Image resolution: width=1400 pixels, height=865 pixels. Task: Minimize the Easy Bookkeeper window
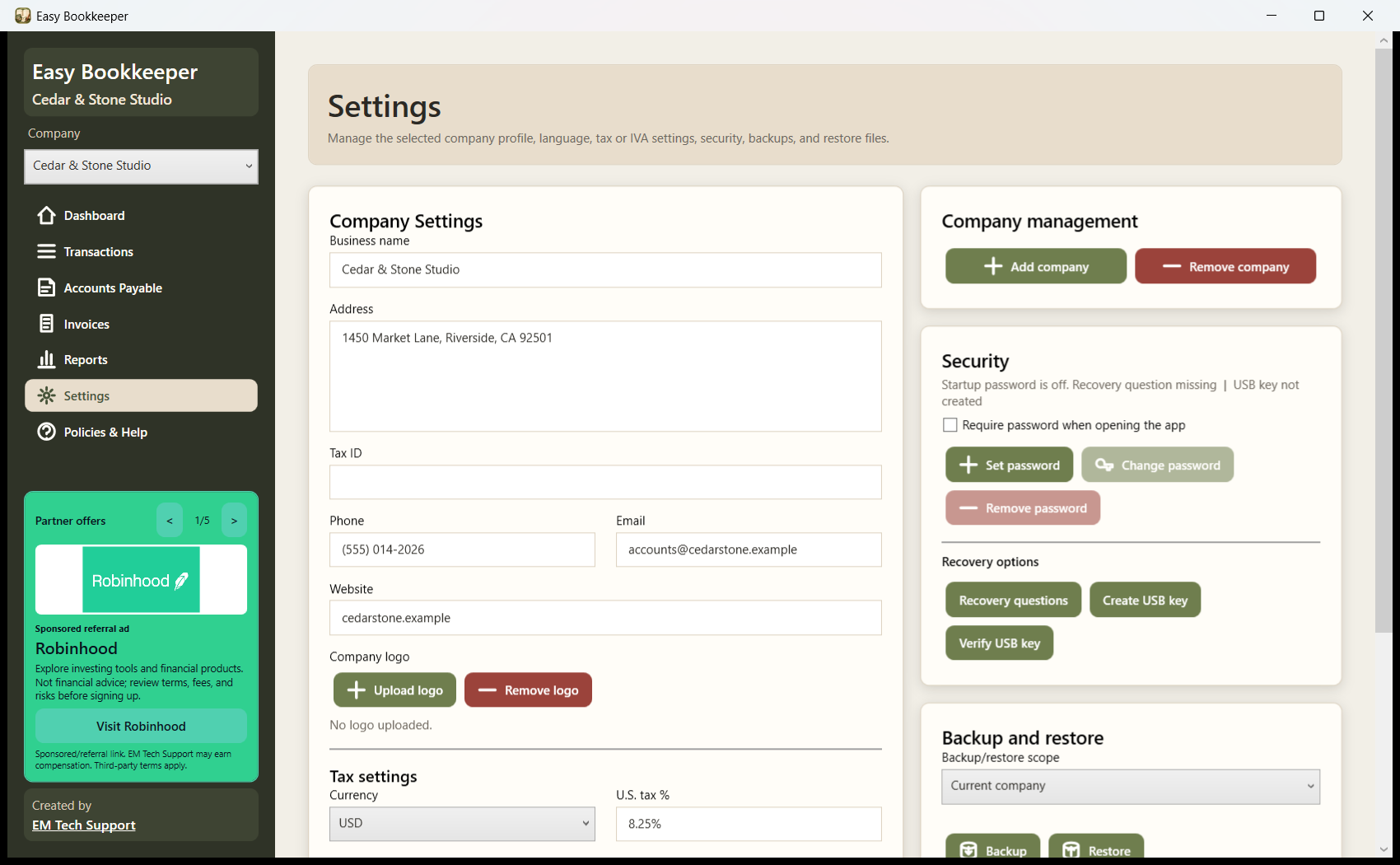pos(1272,16)
